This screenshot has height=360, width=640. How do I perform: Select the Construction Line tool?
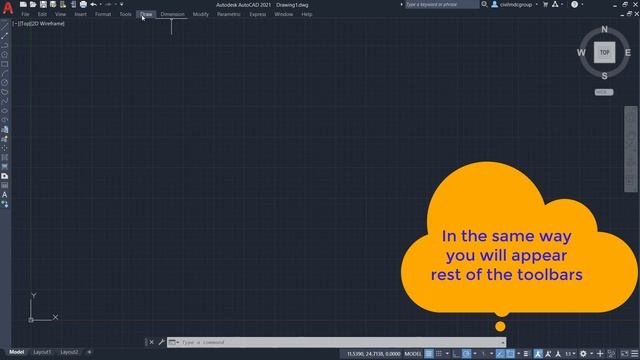(4, 36)
